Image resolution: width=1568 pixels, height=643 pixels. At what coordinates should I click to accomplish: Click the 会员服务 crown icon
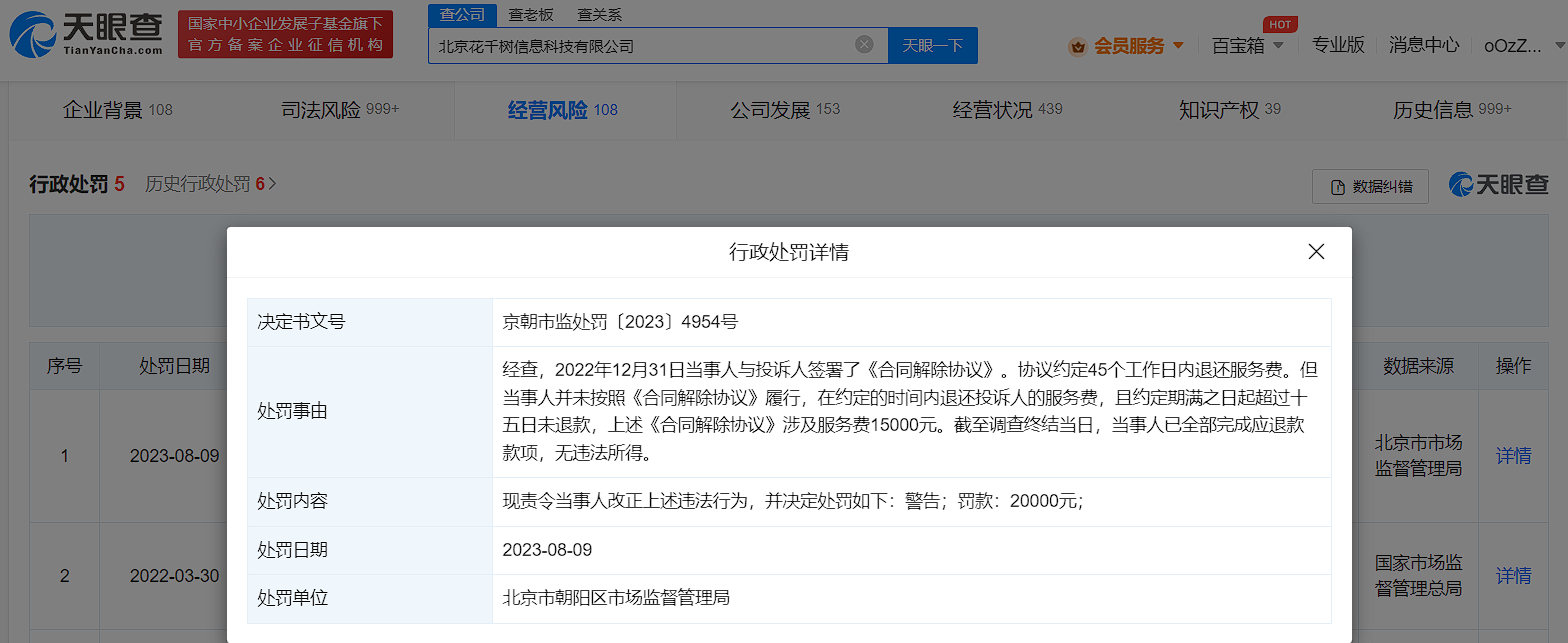point(1078,46)
